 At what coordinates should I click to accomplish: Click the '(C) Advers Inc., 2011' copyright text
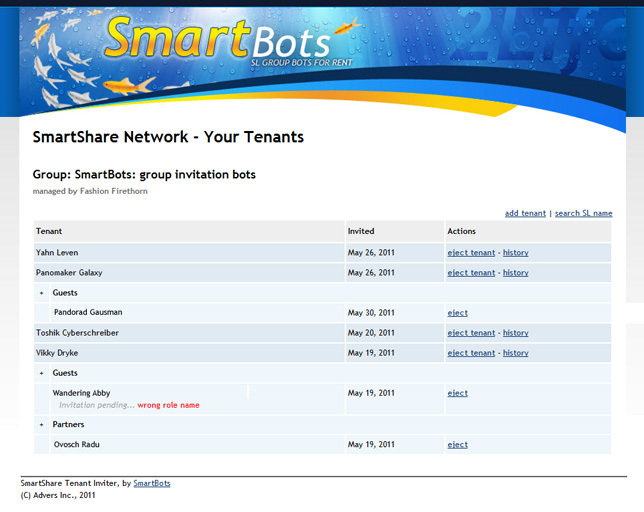58,495
